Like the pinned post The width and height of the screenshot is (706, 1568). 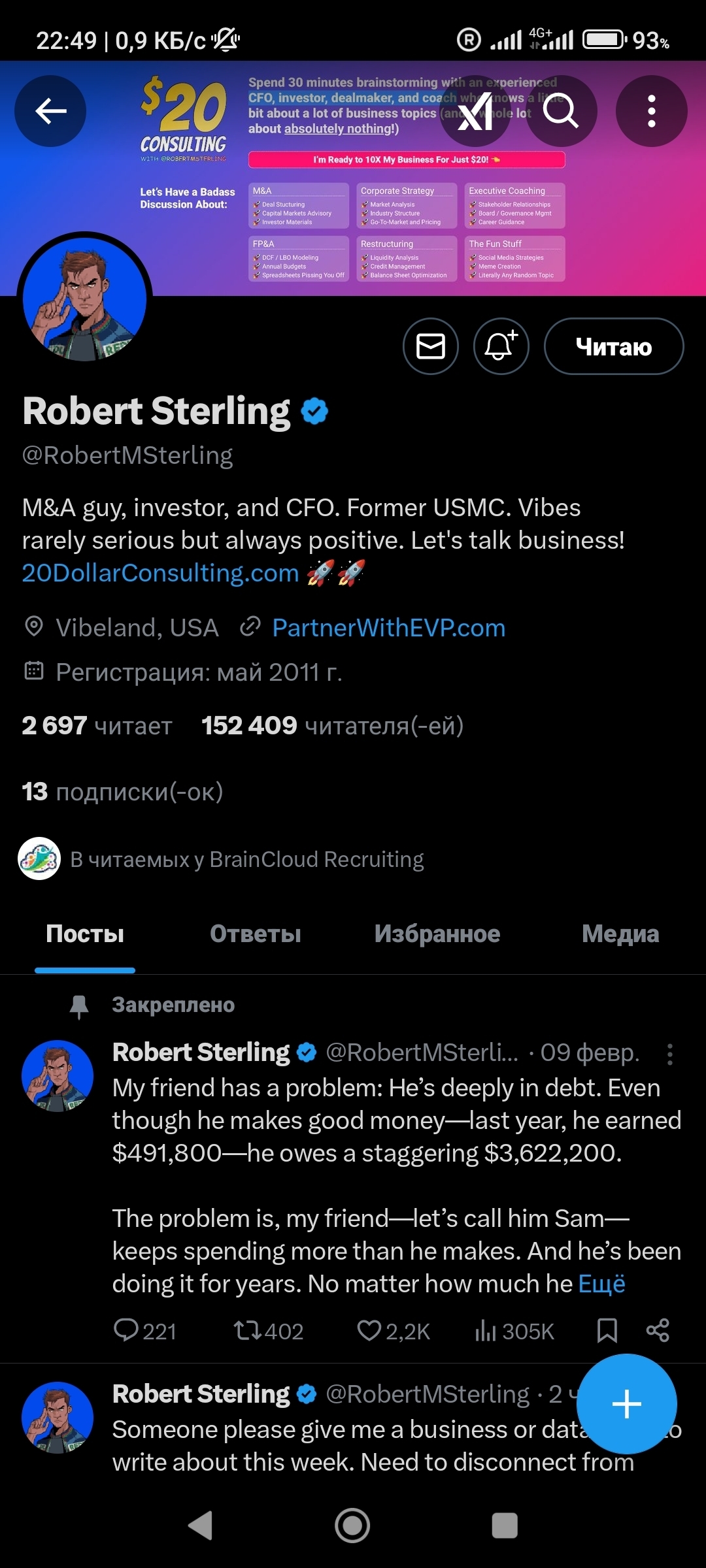point(393,1331)
